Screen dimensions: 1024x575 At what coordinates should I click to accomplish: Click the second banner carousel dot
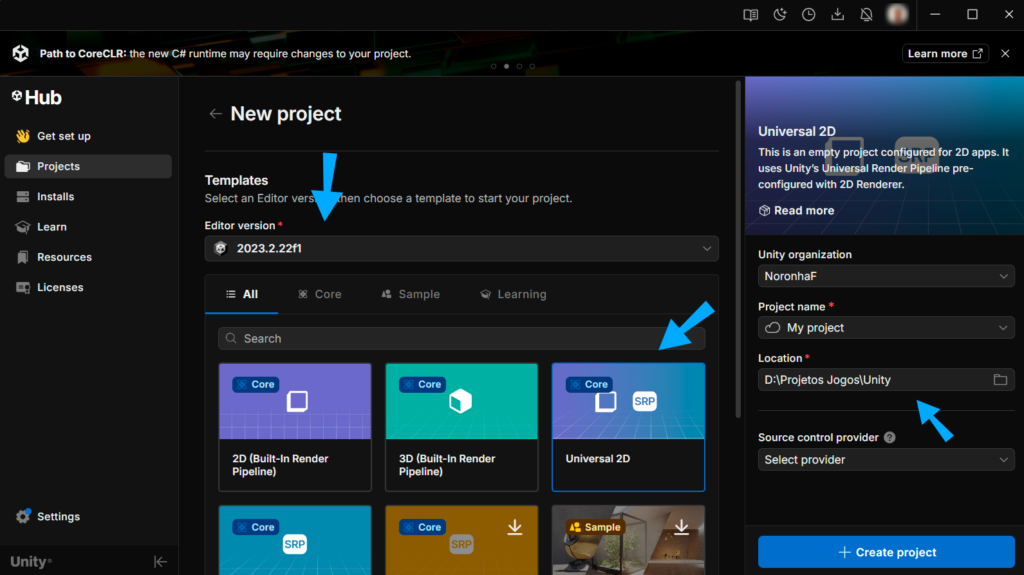coord(506,66)
